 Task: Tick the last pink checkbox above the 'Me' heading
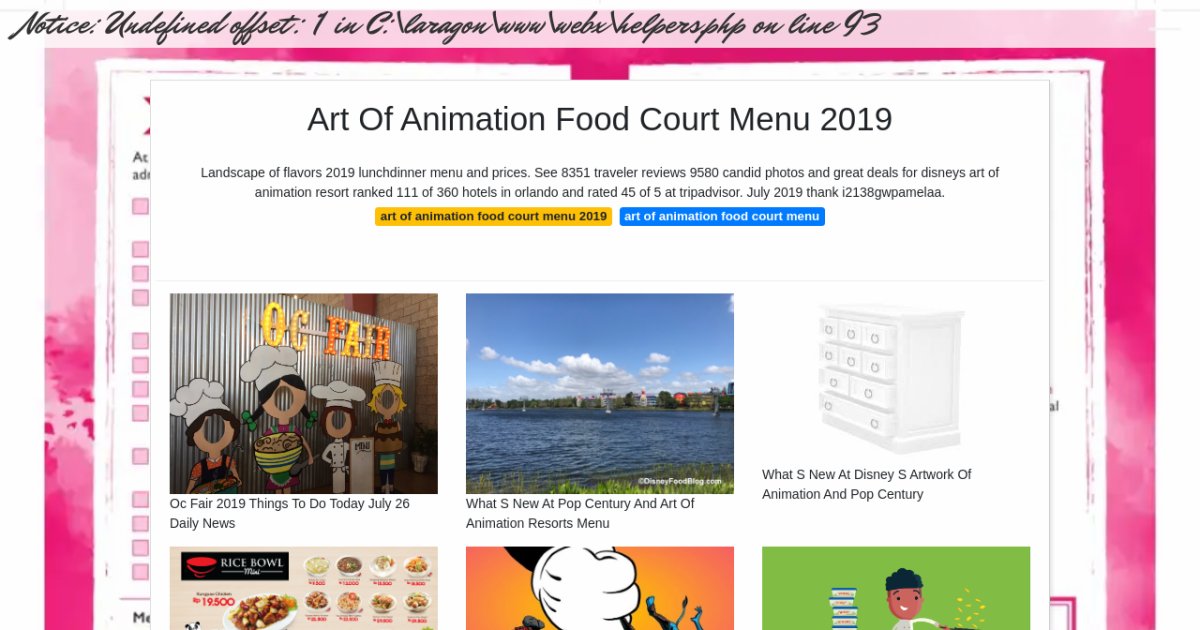[x=140, y=572]
